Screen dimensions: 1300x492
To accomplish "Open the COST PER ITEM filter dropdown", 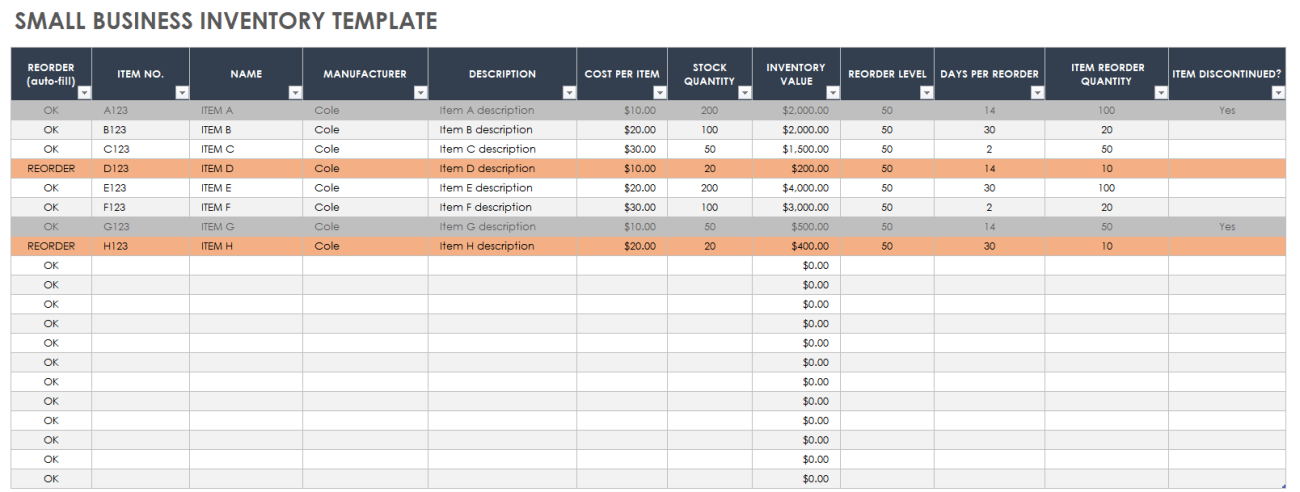I will click(x=659, y=92).
